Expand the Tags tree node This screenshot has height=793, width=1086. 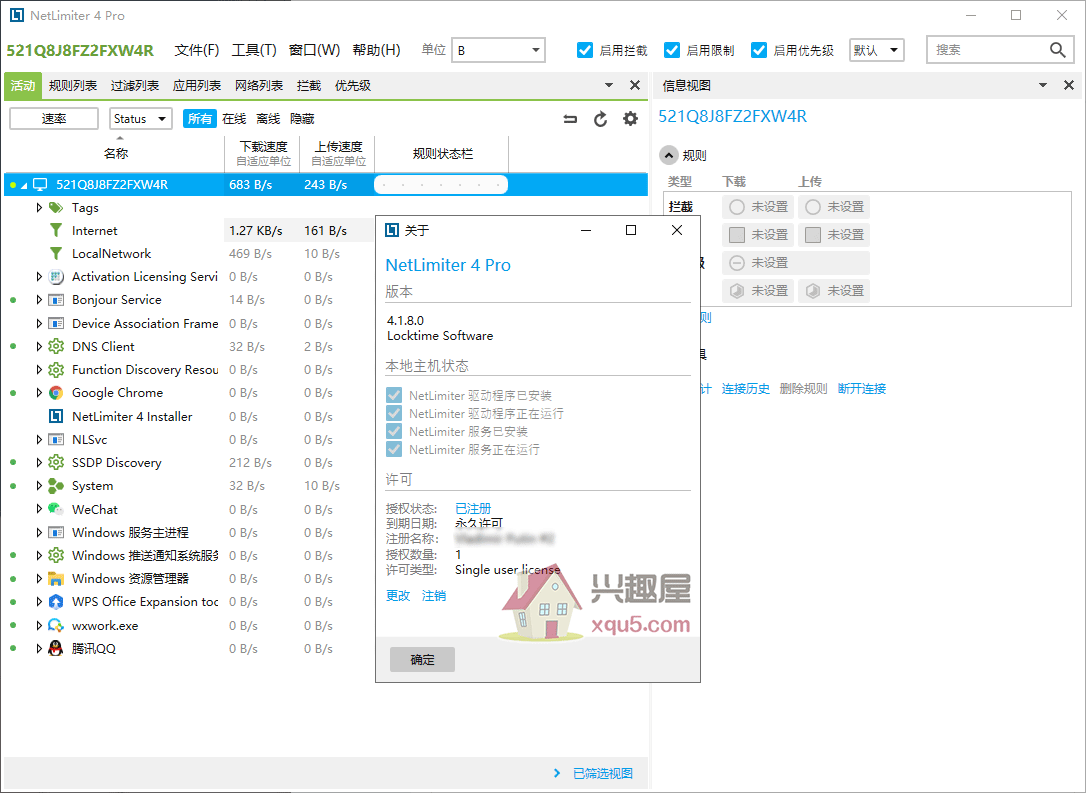pos(39,208)
